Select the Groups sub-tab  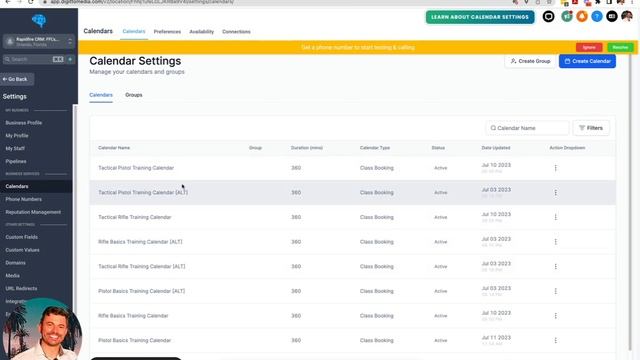coord(133,95)
